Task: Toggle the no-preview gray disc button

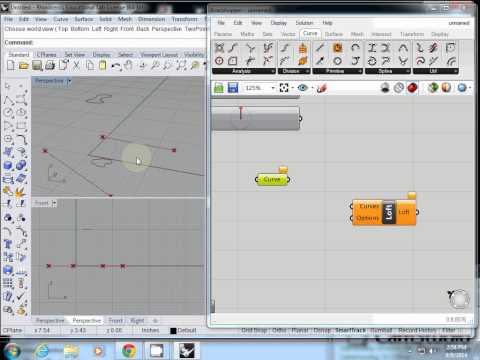Action: (x=385, y=88)
